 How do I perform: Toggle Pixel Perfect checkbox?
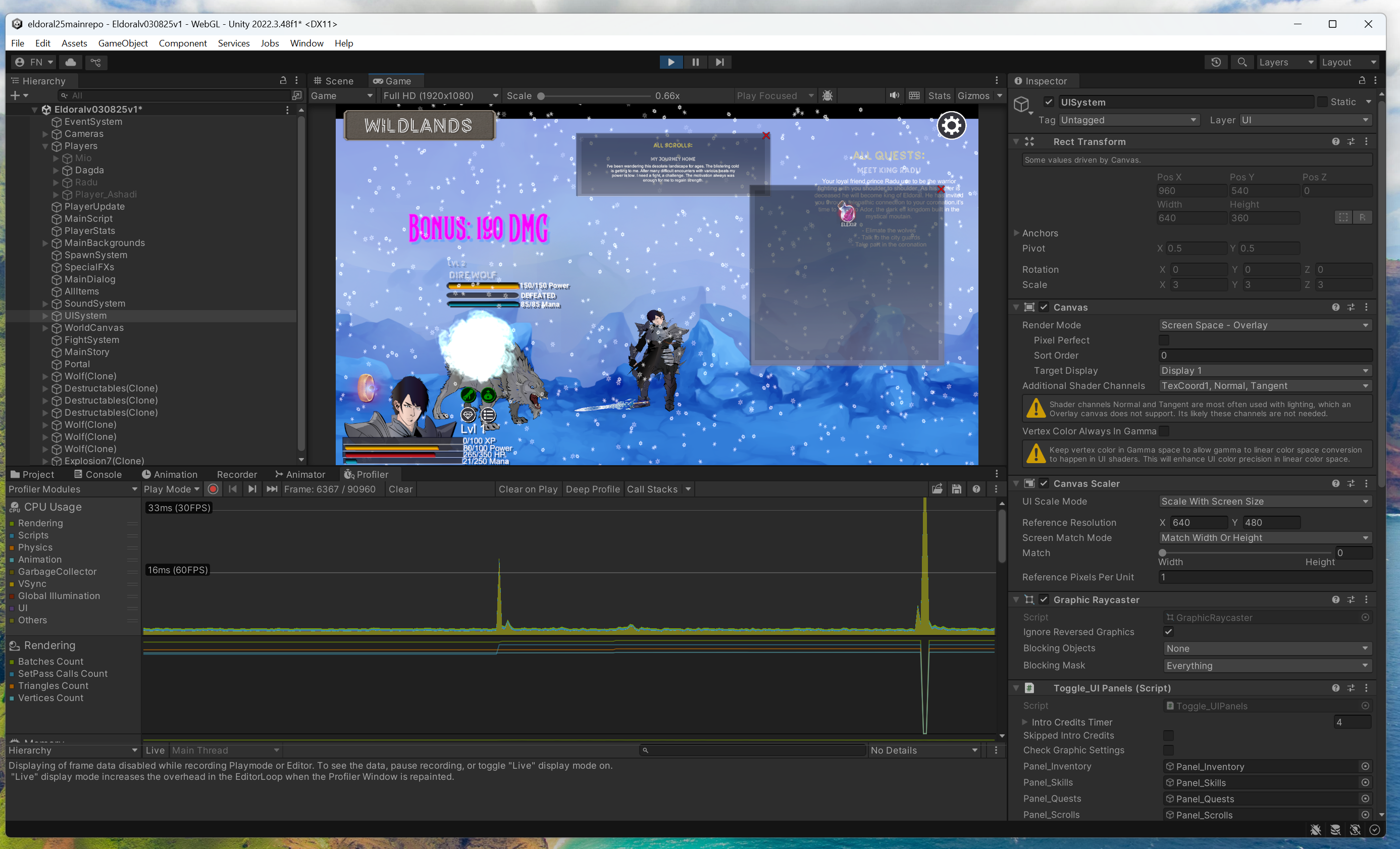pos(1164,340)
